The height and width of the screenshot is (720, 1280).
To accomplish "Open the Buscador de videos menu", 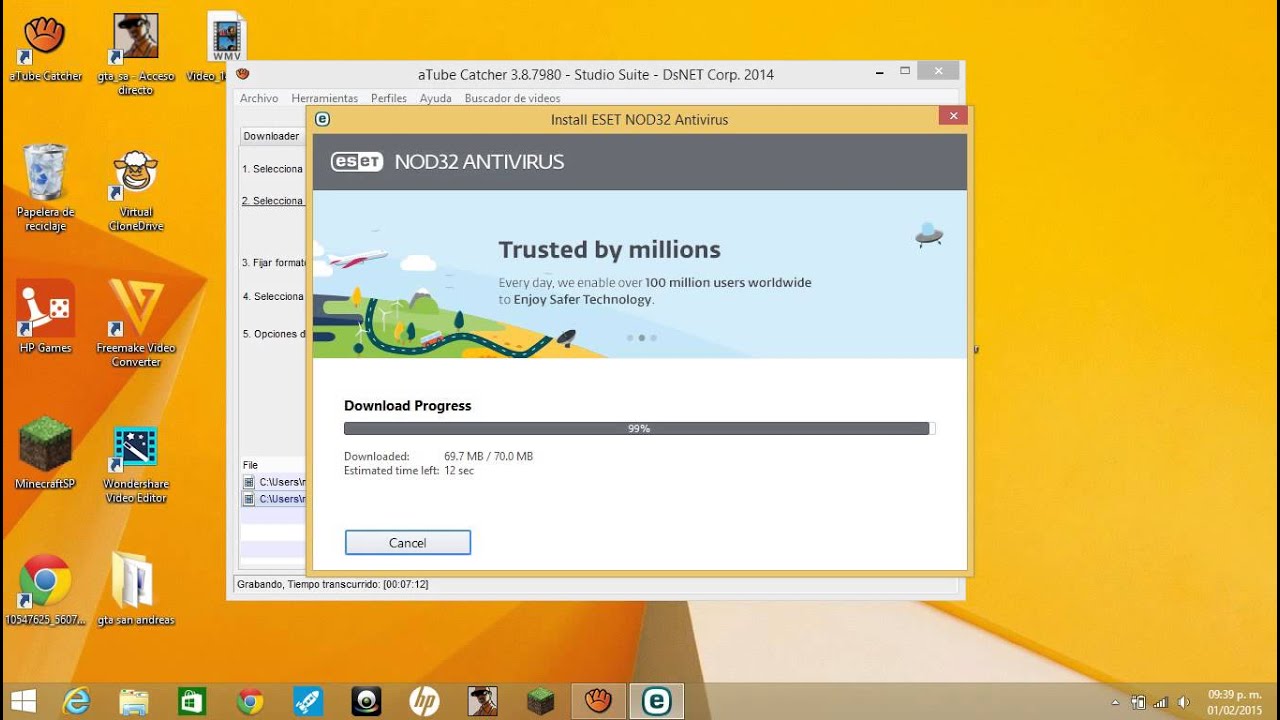I will [513, 98].
